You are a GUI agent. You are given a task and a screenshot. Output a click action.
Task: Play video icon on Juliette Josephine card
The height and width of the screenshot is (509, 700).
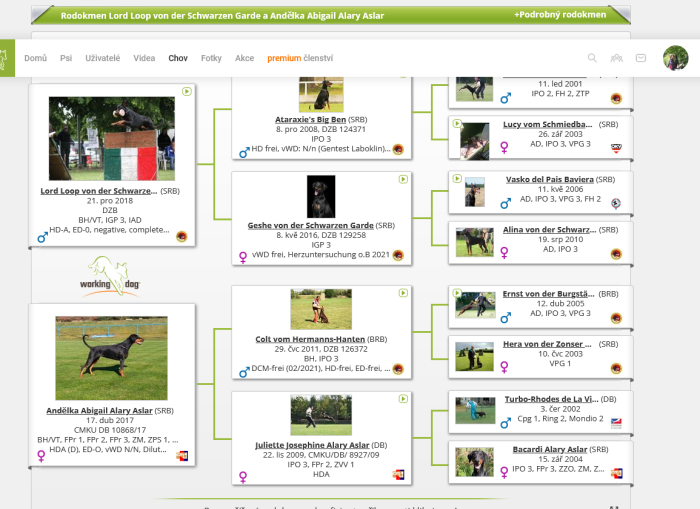click(403, 399)
